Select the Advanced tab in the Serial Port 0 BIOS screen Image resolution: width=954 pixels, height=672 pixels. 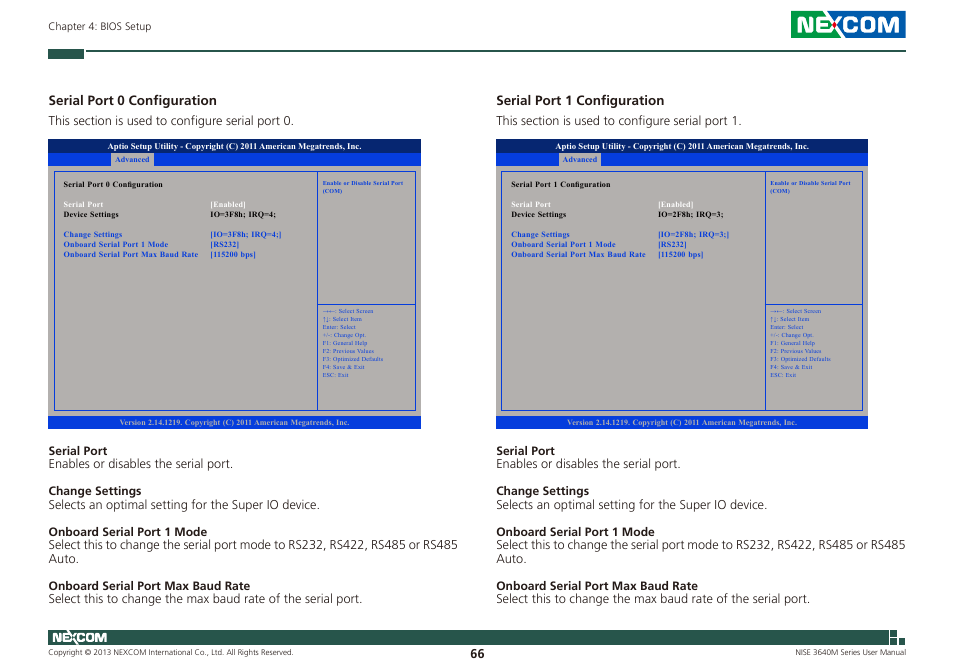point(132,159)
